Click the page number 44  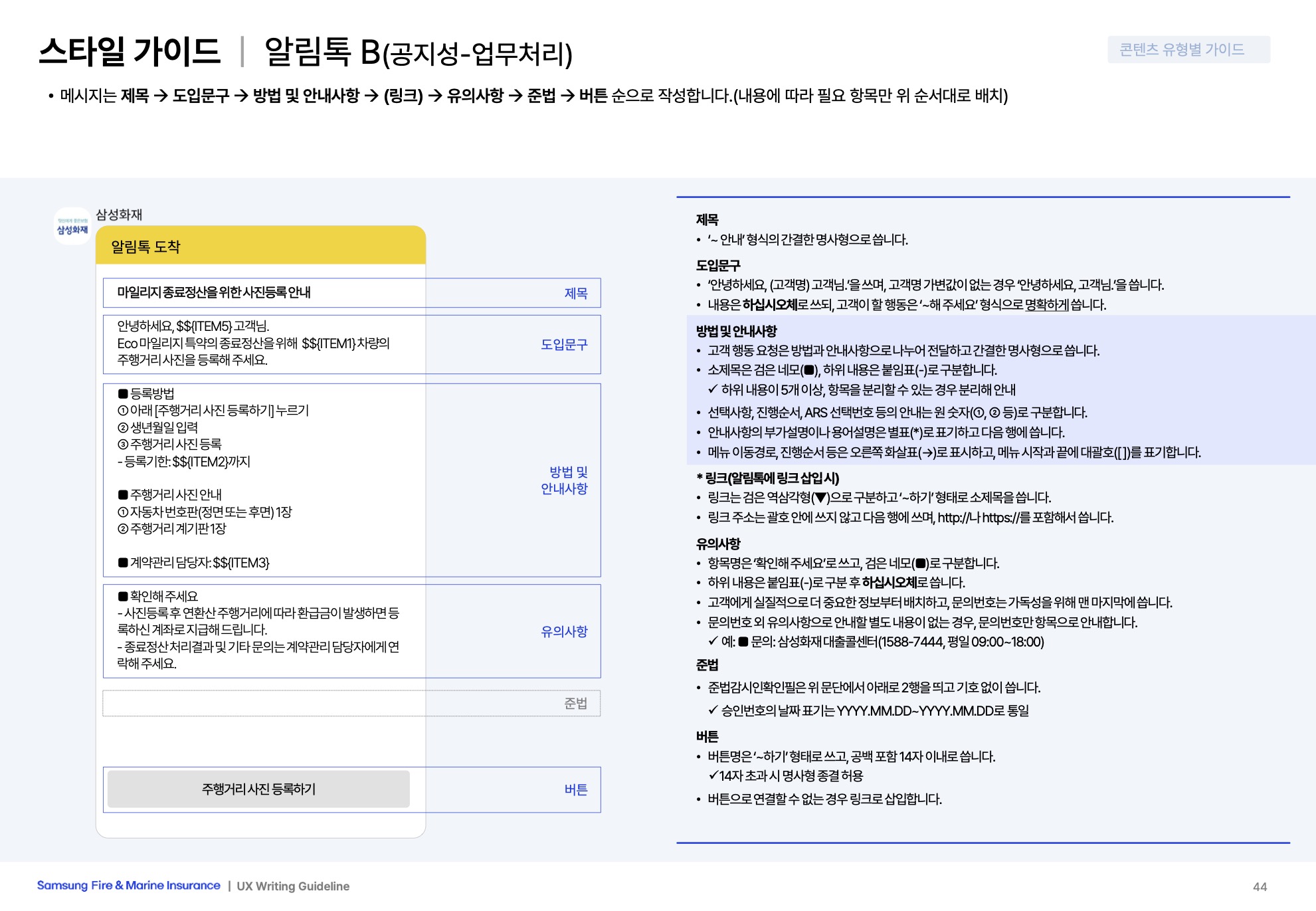click(1260, 886)
